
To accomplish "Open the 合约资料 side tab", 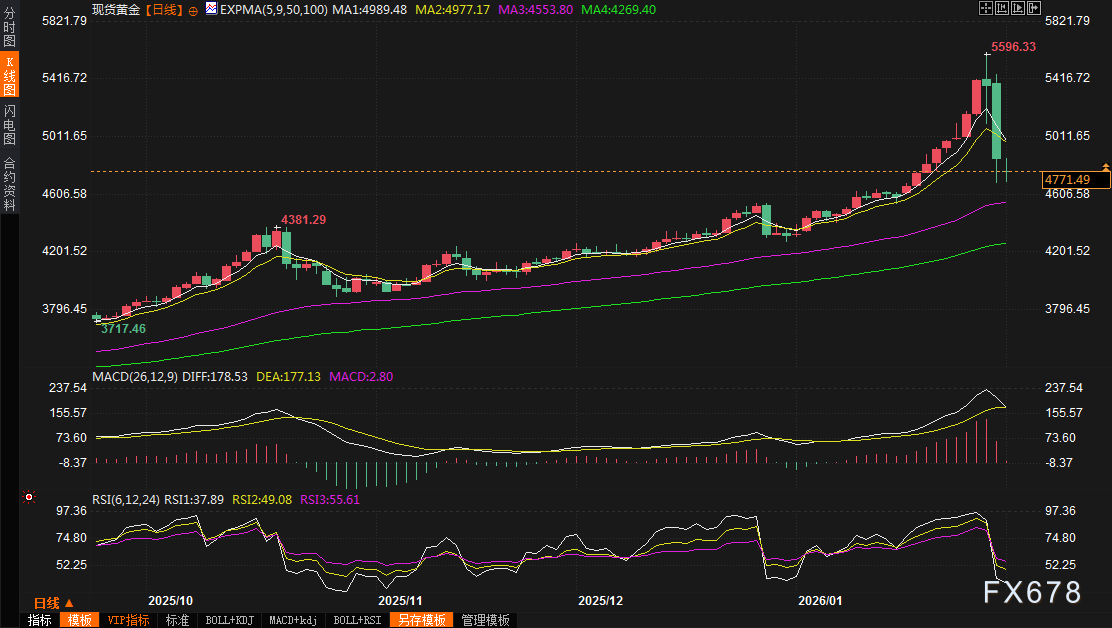I will [9, 183].
